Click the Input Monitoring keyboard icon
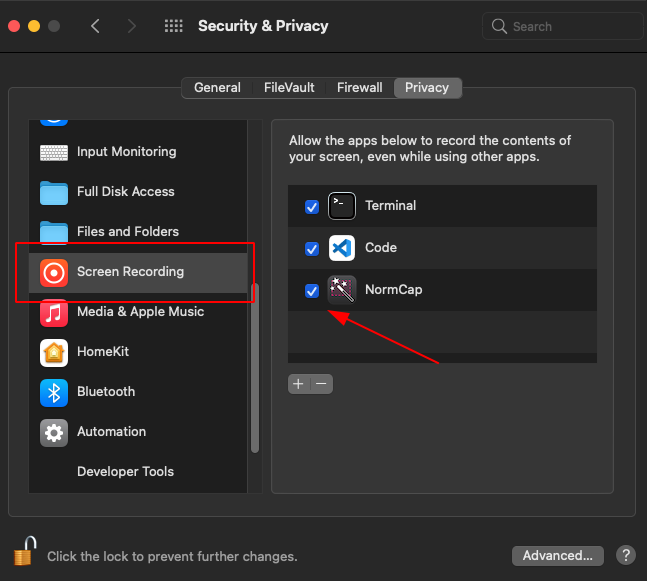 [54, 152]
